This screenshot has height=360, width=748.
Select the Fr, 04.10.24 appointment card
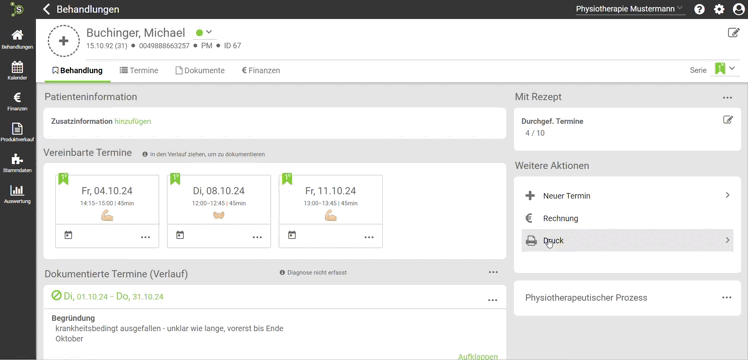coord(107,211)
